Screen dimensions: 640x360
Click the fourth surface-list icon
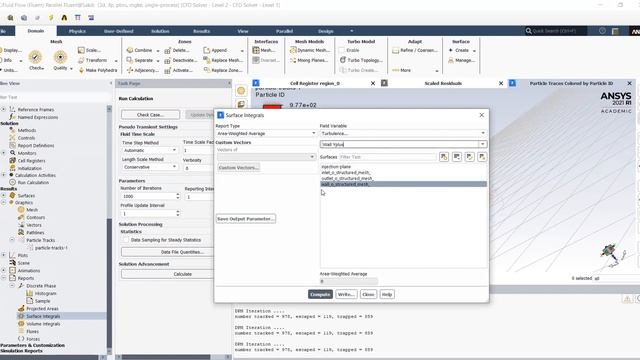[x=482, y=157]
